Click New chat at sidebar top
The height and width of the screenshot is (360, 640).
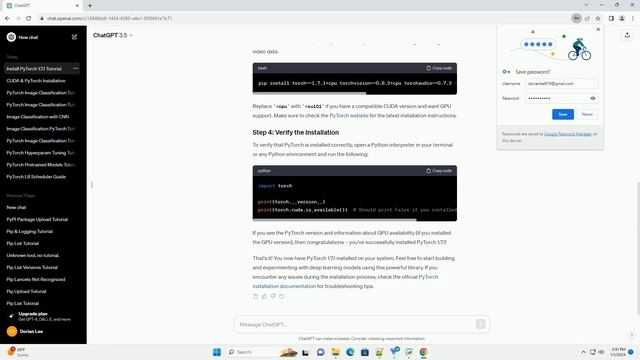tap(28, 37)
